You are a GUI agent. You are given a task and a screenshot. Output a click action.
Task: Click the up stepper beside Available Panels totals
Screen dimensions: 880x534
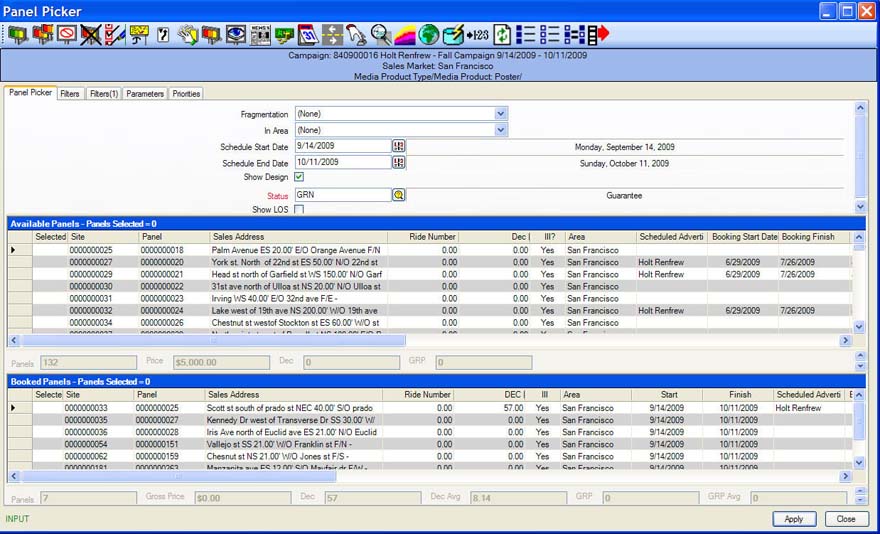[860, 356]
